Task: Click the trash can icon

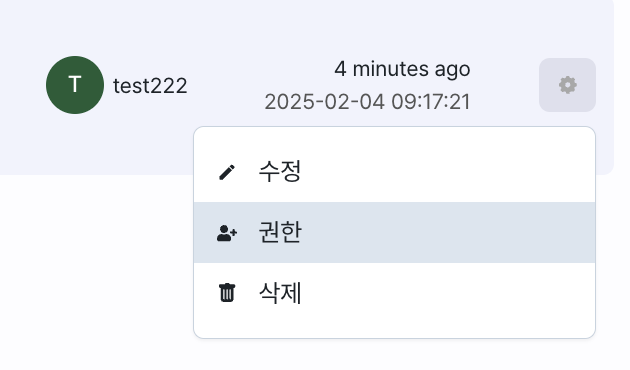Action: pos(227,292)
